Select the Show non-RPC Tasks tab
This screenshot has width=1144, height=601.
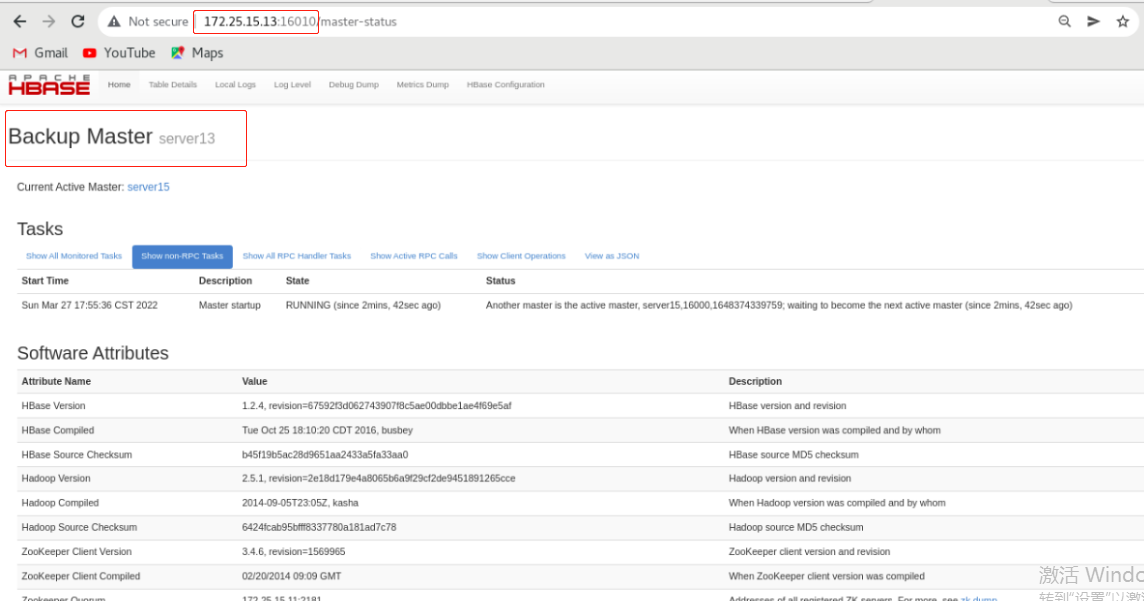tap(182, 256)
